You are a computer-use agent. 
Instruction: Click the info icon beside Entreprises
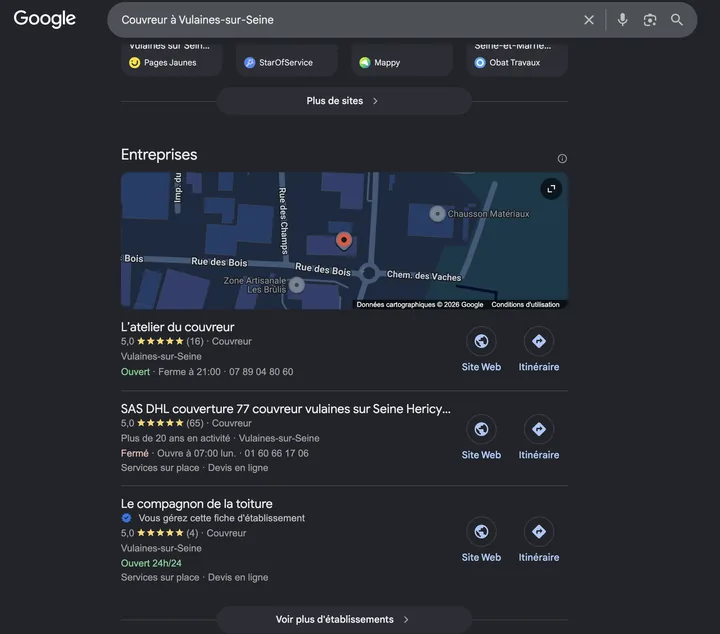(x=562, y=158)
